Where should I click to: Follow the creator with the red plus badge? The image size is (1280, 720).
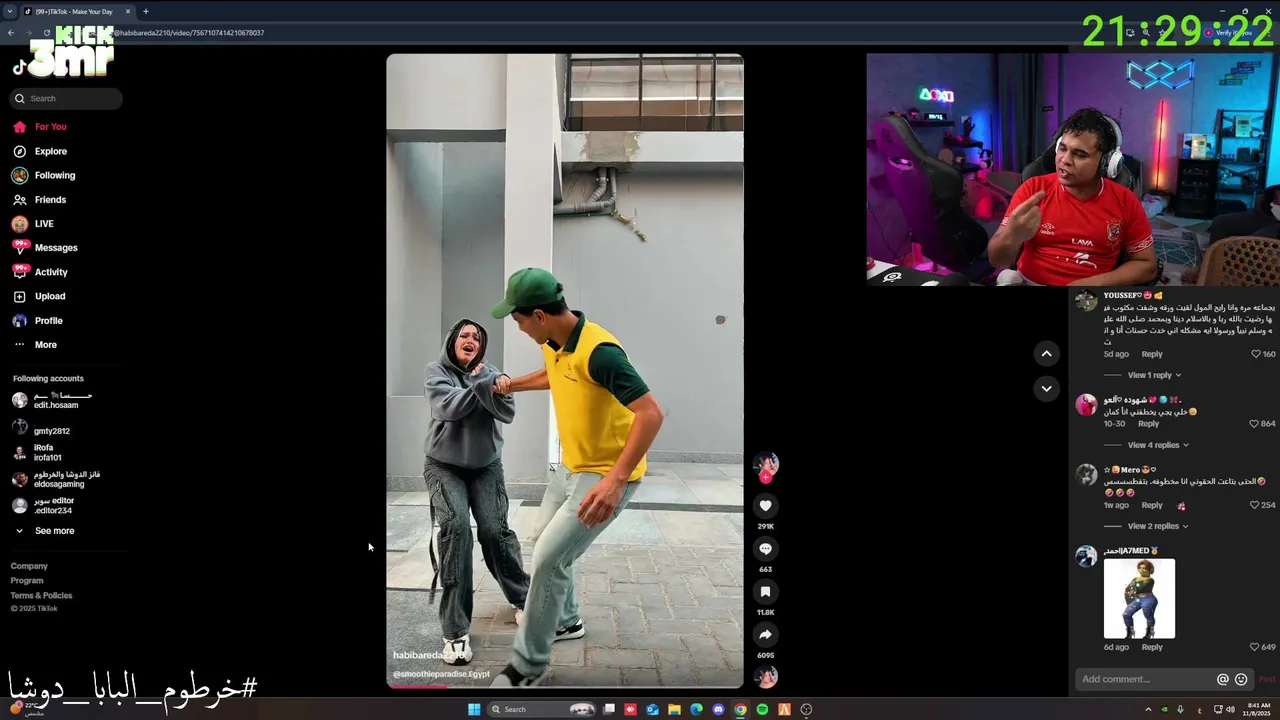click(x=765, y=478)
